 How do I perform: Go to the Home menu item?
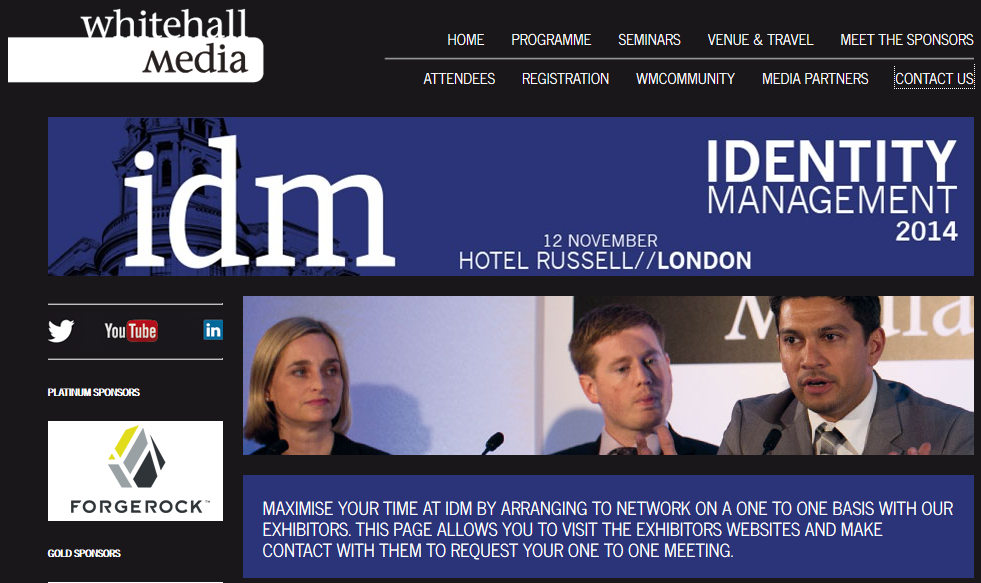[465, 40]
